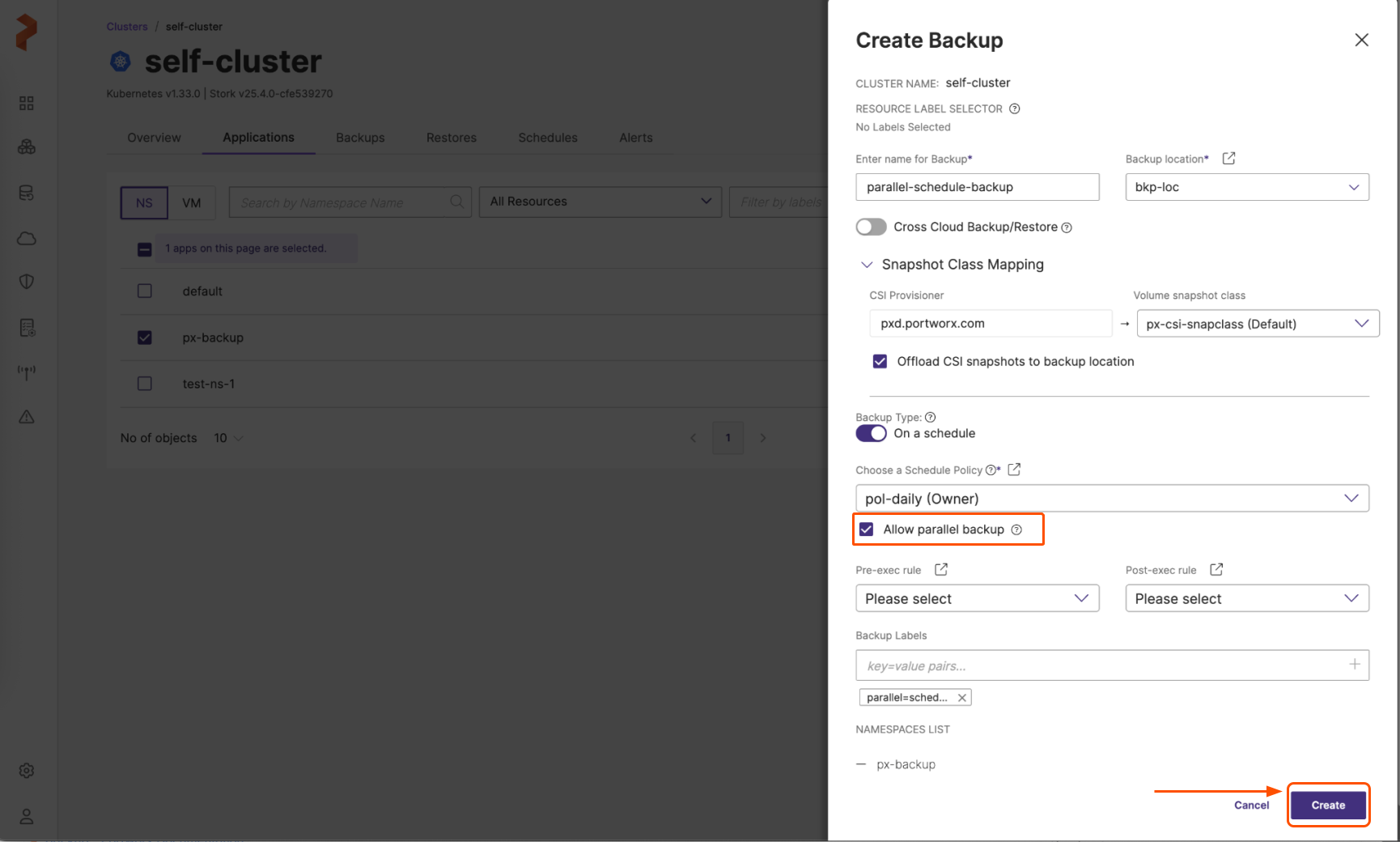Image resolution: width=1400 pixels, height=842 pixels.
Task: Open the Post-exec rule external link icon
Action: coord(1215,570)
